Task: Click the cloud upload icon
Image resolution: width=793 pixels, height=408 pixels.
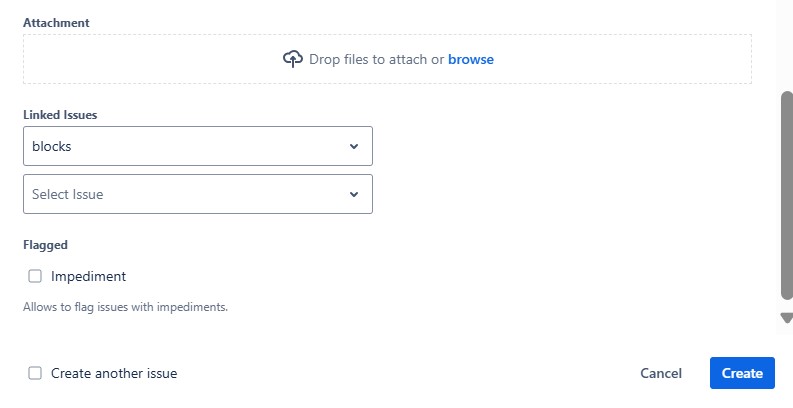Action: [x=292, y=59]
